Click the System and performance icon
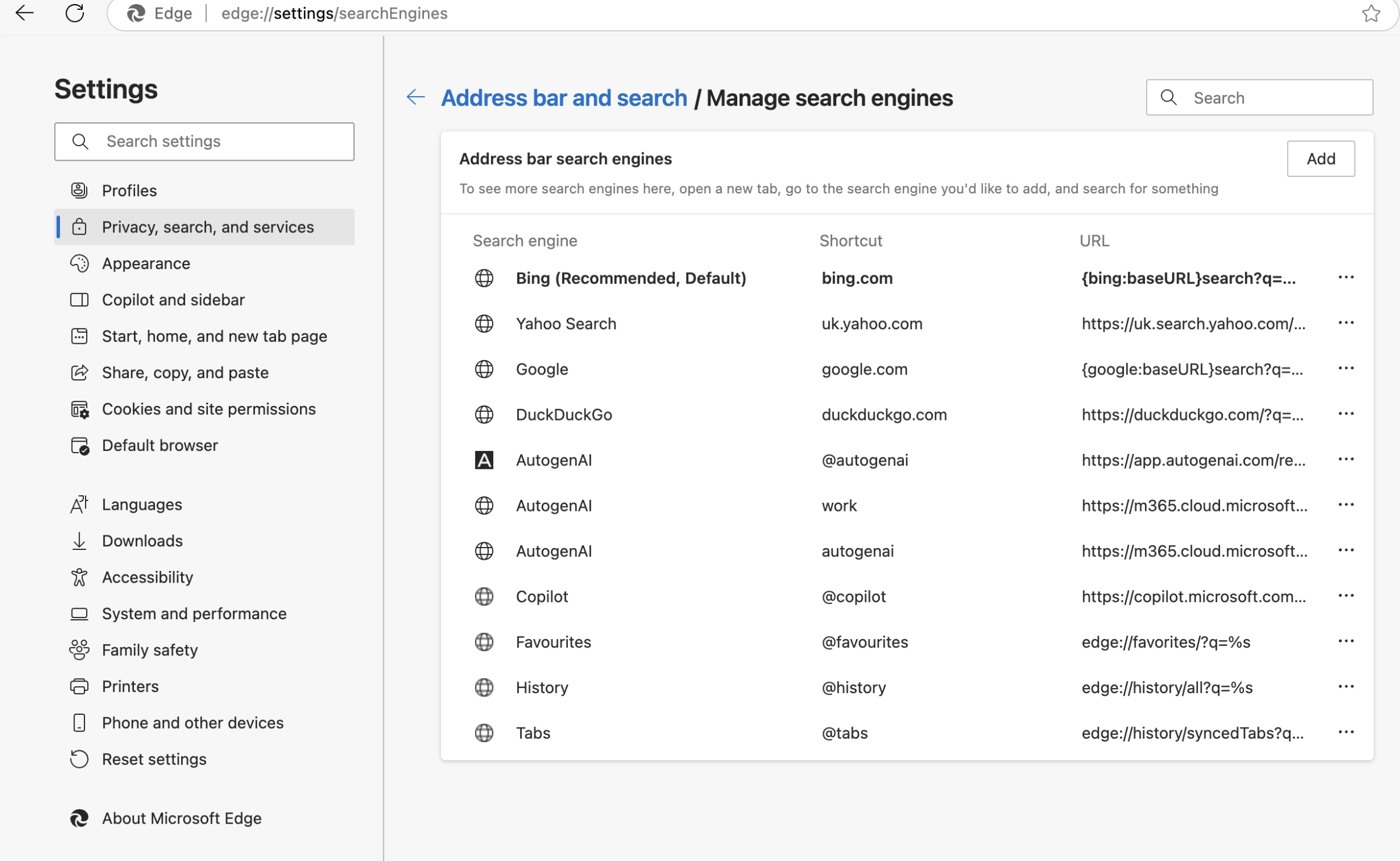1400x861 pixels. (x=79, y=614)
